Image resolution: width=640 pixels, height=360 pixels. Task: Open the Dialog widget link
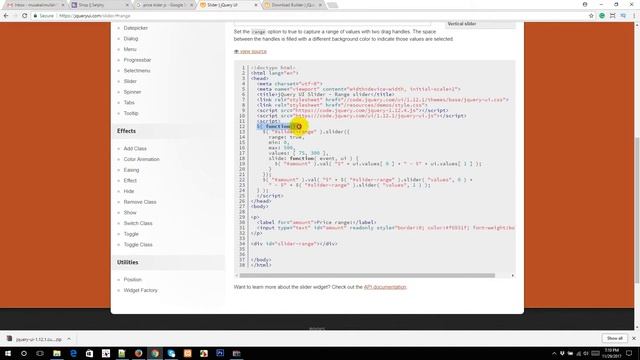131,38
